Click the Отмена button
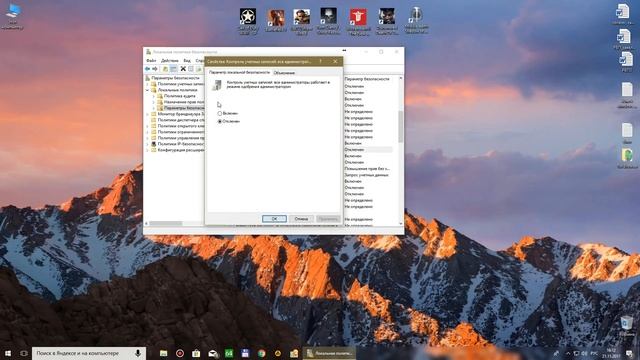The width and height of the screenshot is (640, 360). point(301,219)
